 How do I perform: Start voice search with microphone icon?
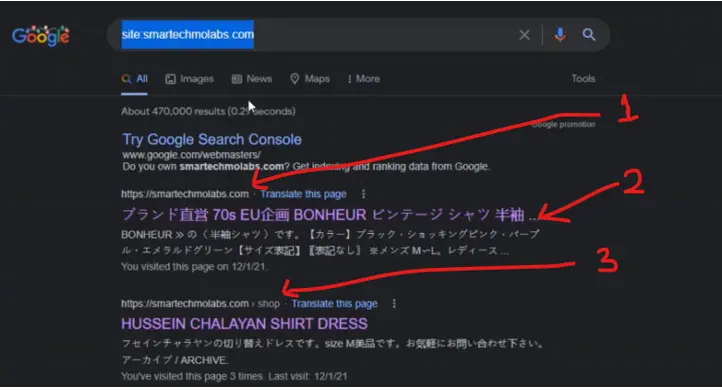point(559,35)
